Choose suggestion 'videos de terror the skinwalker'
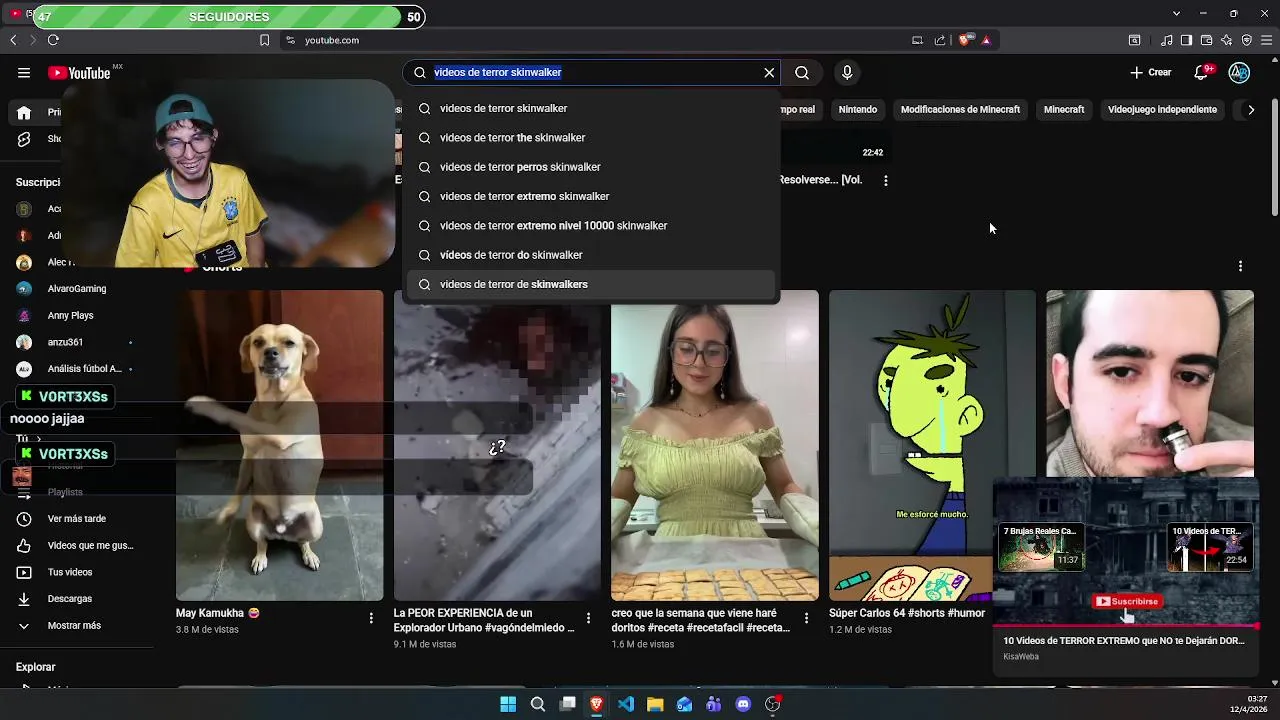This screenshot has height=720, width=1280. (590, 137)
